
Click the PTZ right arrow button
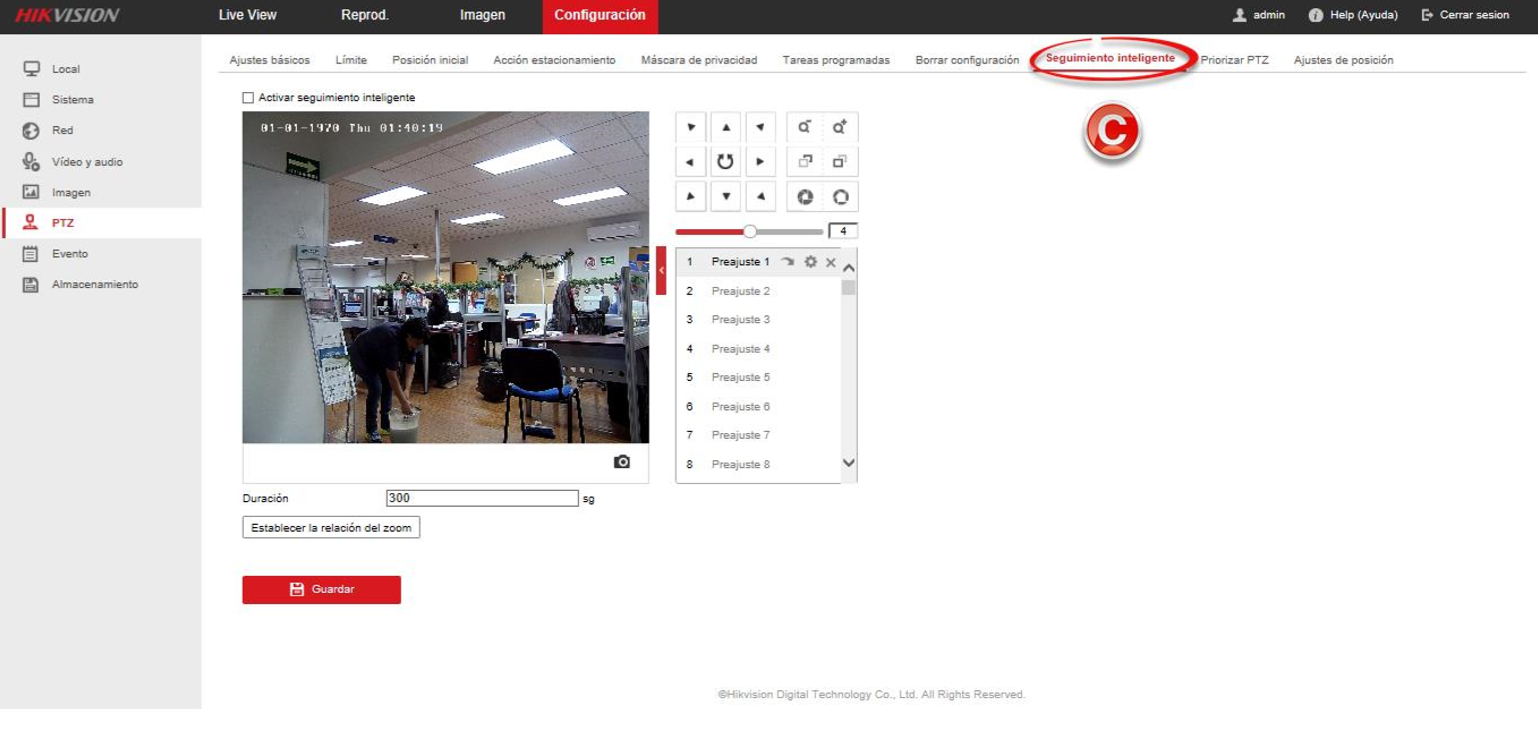coord(760,162)
